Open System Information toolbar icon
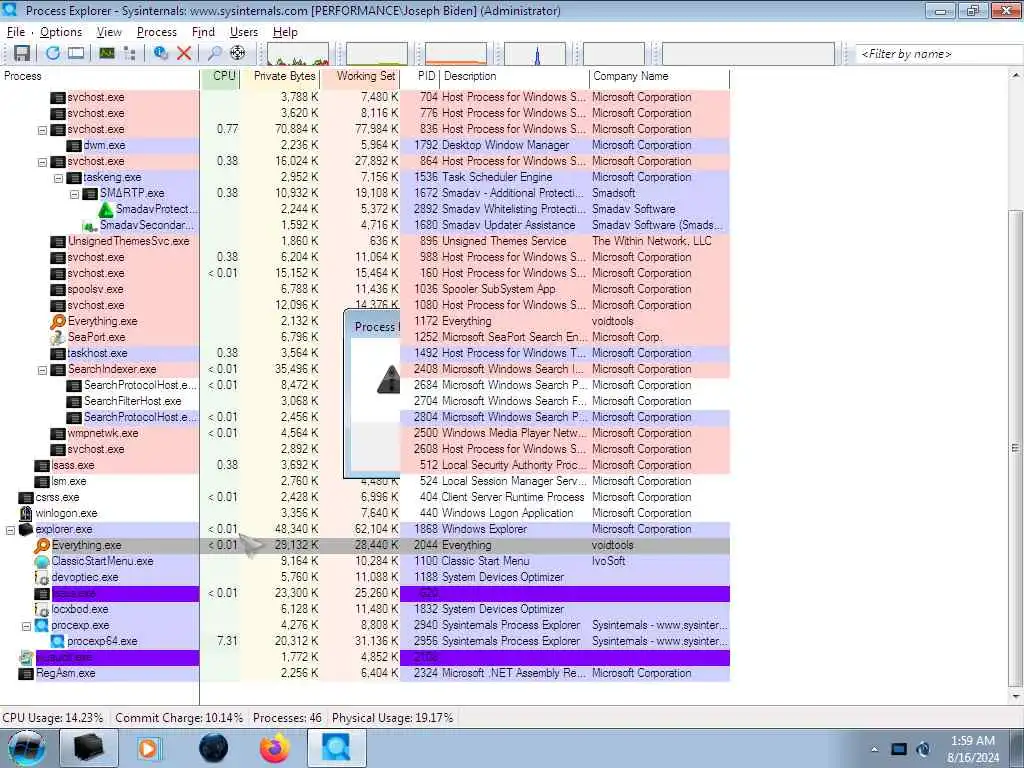 [x=107, y=53]
